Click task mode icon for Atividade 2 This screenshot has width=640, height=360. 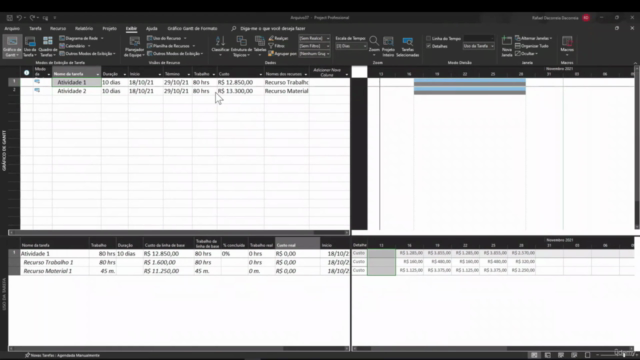coord(37,91)
